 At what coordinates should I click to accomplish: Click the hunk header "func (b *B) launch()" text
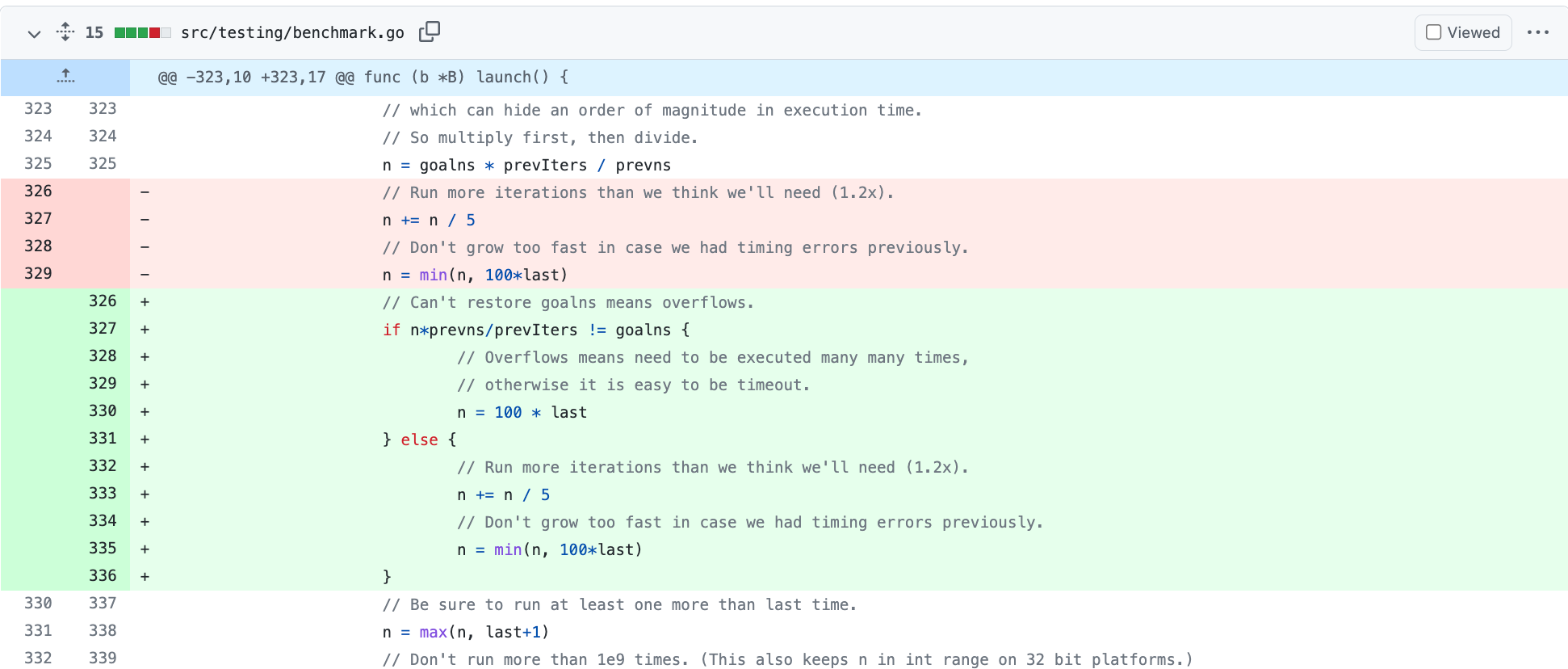[466, 77]
